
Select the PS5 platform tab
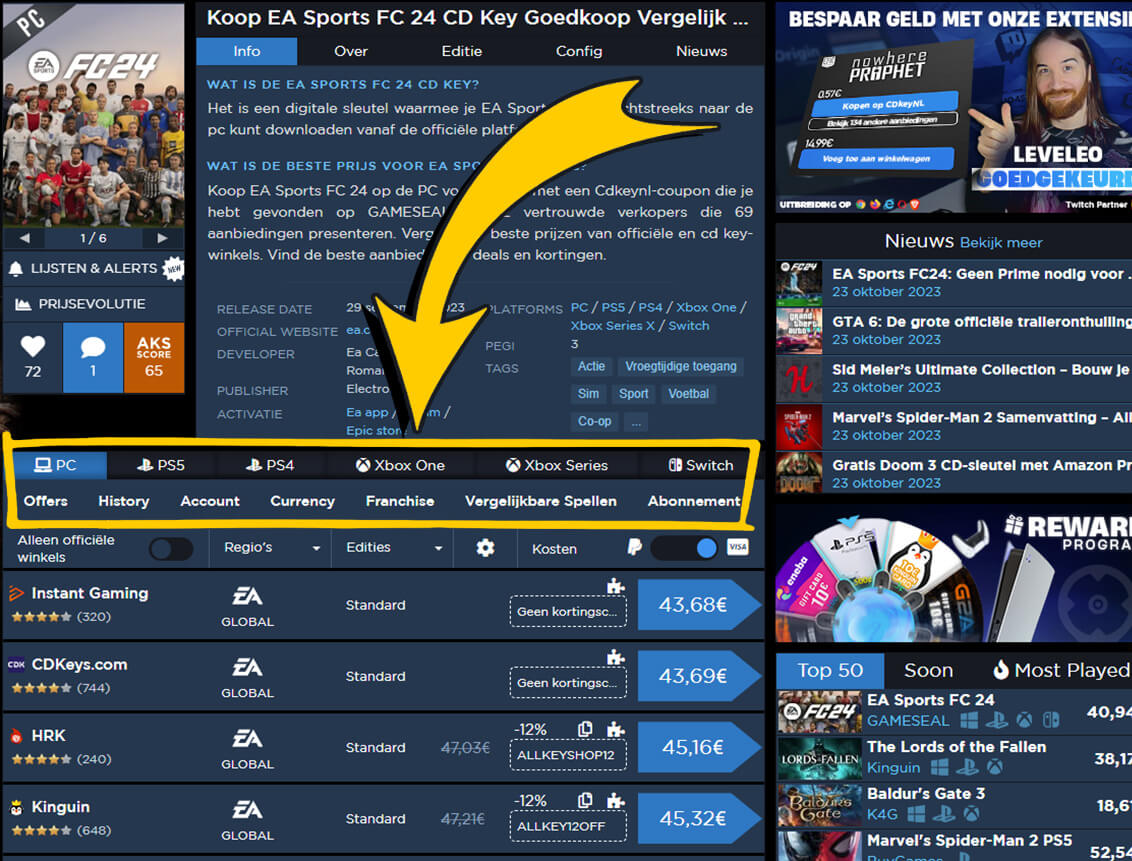[161, 466]
